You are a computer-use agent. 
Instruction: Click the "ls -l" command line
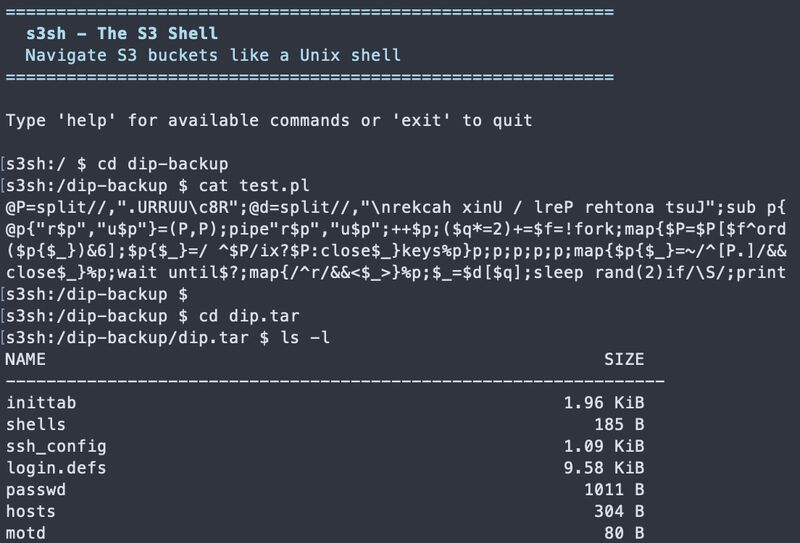(166, 338)
